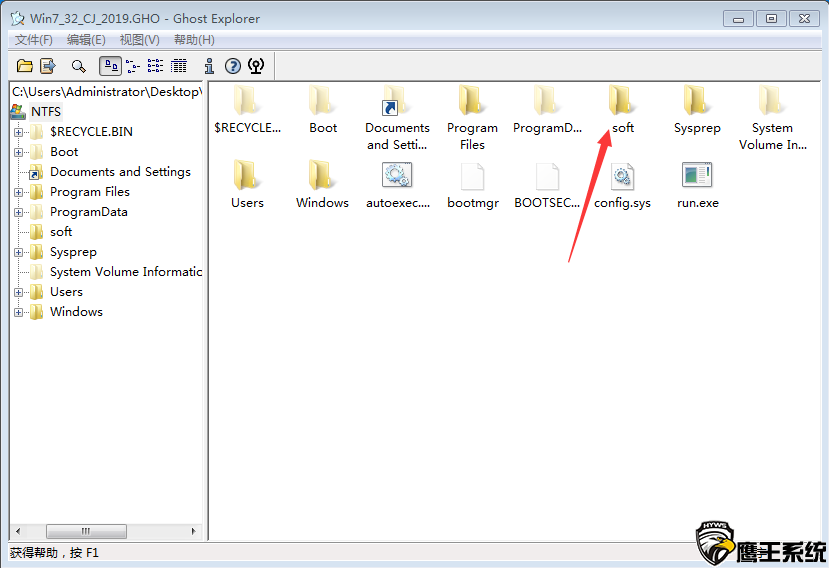The width and height of the screenshot is (829, 568).
Task: Maximize the Ghost Explorer window
Action: pos(771,19)
